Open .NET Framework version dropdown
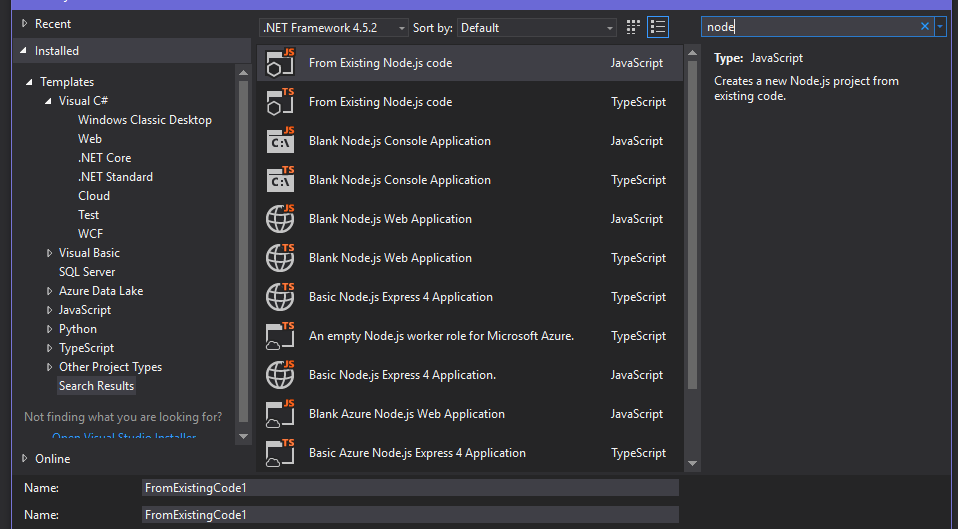Screen dimensions: 958x529 click(334, 27)
